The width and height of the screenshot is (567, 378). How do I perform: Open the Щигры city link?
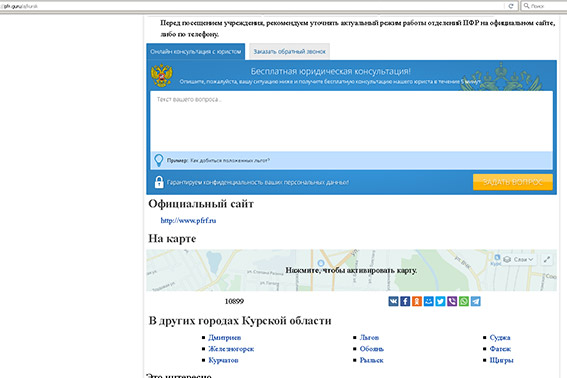coord(502,360)
